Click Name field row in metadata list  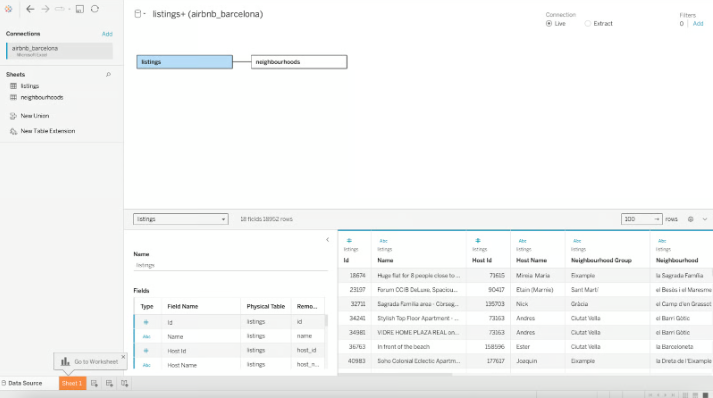(x=230, y=336)
